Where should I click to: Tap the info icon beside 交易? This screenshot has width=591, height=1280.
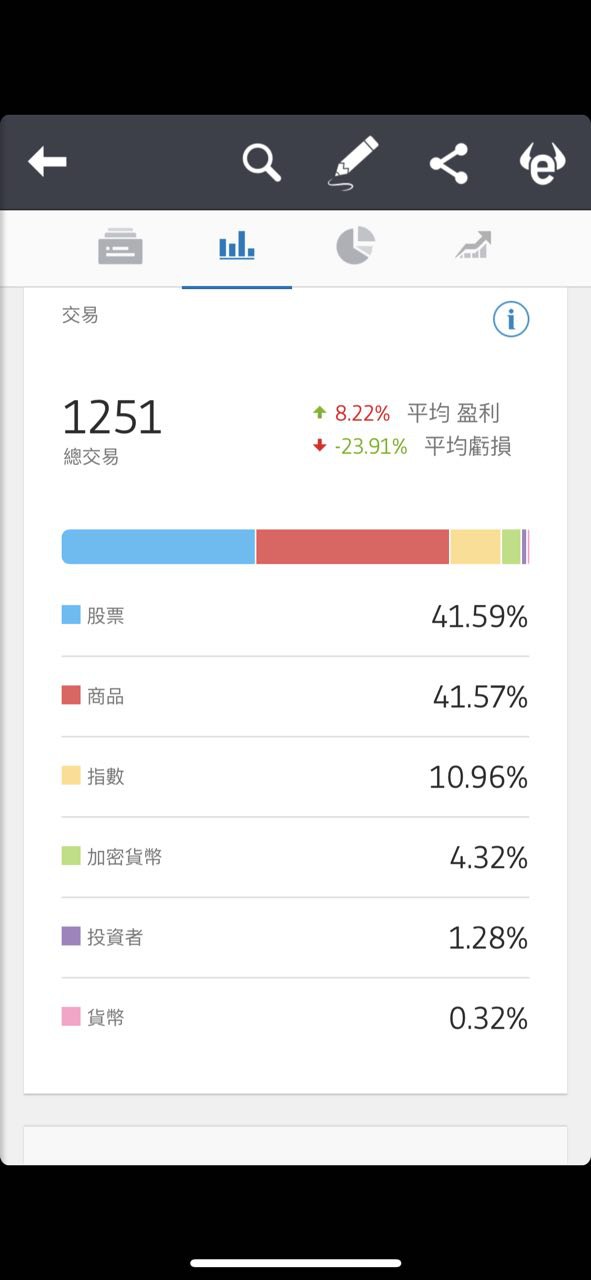(511, 320)
